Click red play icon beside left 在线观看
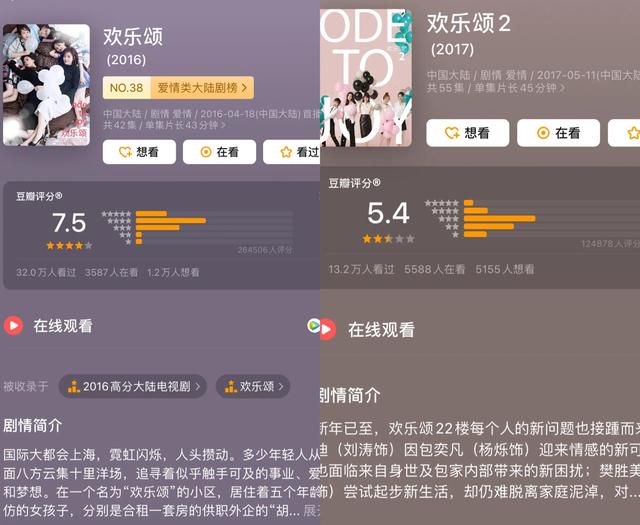The image size is (640, 525). (13, 325)
